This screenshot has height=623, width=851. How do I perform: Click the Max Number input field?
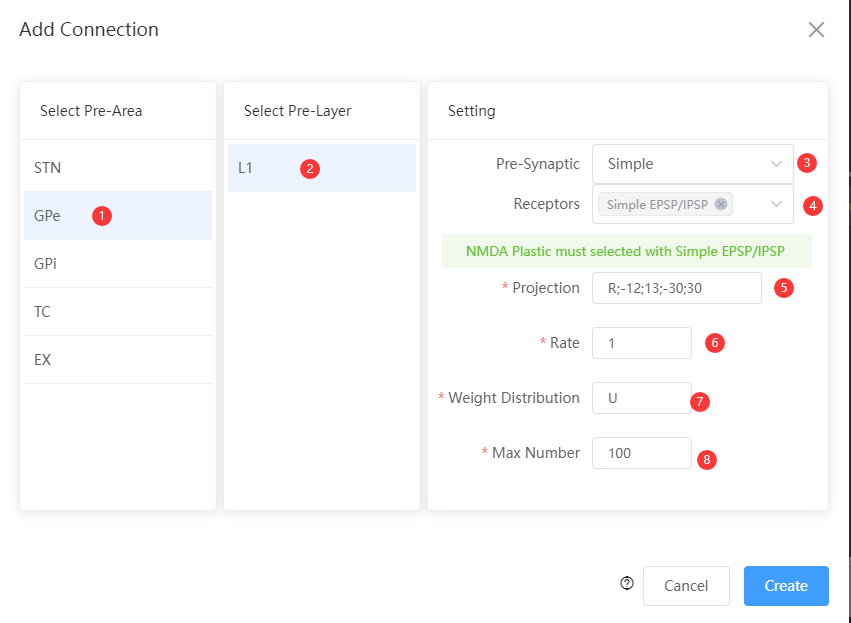(x=642, y=453)
